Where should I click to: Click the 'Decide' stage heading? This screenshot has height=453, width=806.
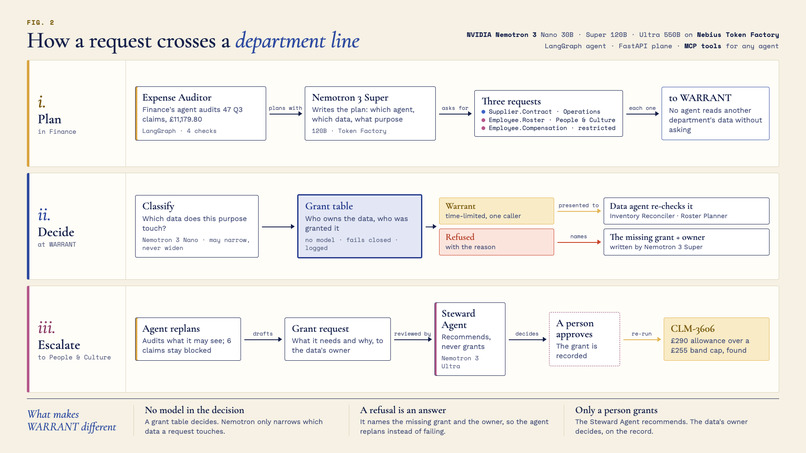56,232
